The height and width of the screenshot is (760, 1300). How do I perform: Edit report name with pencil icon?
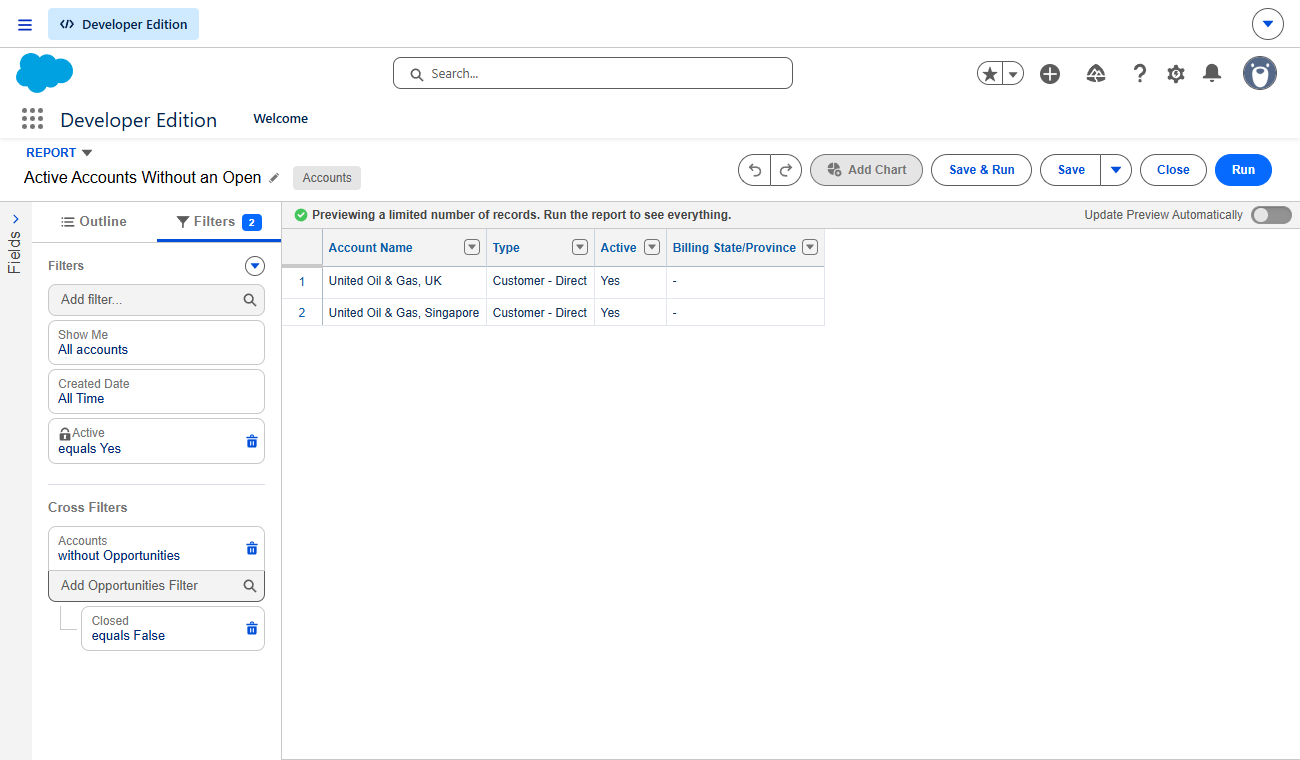click(274, 177)
